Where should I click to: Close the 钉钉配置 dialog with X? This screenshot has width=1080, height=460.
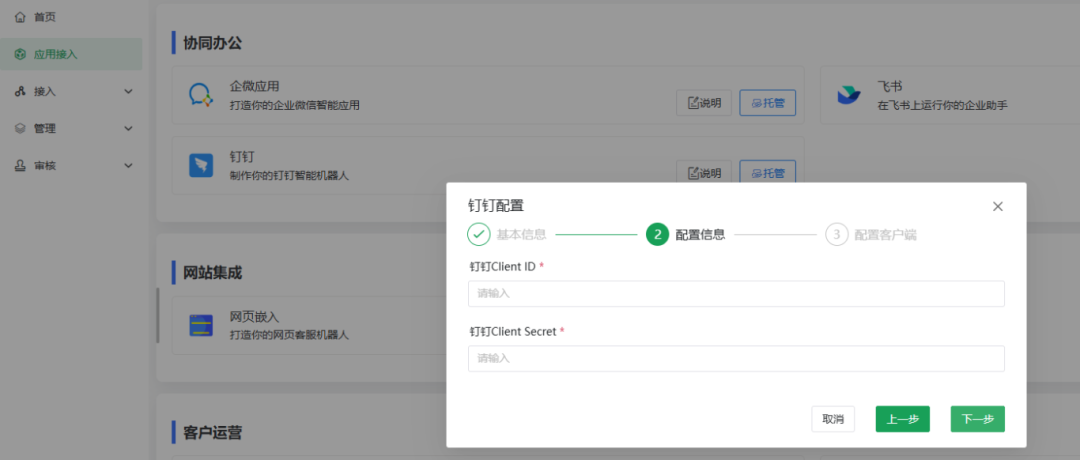tap(997, 206)
